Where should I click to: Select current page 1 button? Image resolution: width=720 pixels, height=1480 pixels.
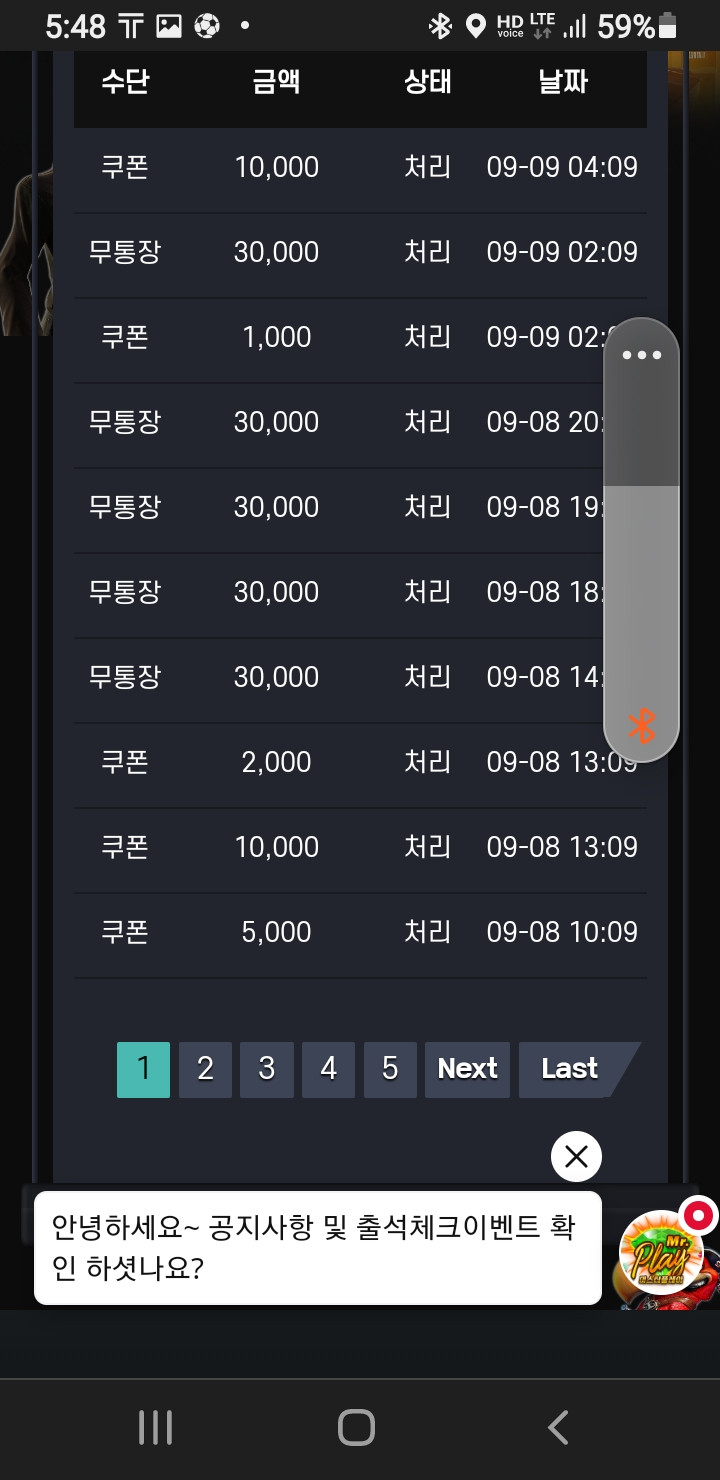143,1069
